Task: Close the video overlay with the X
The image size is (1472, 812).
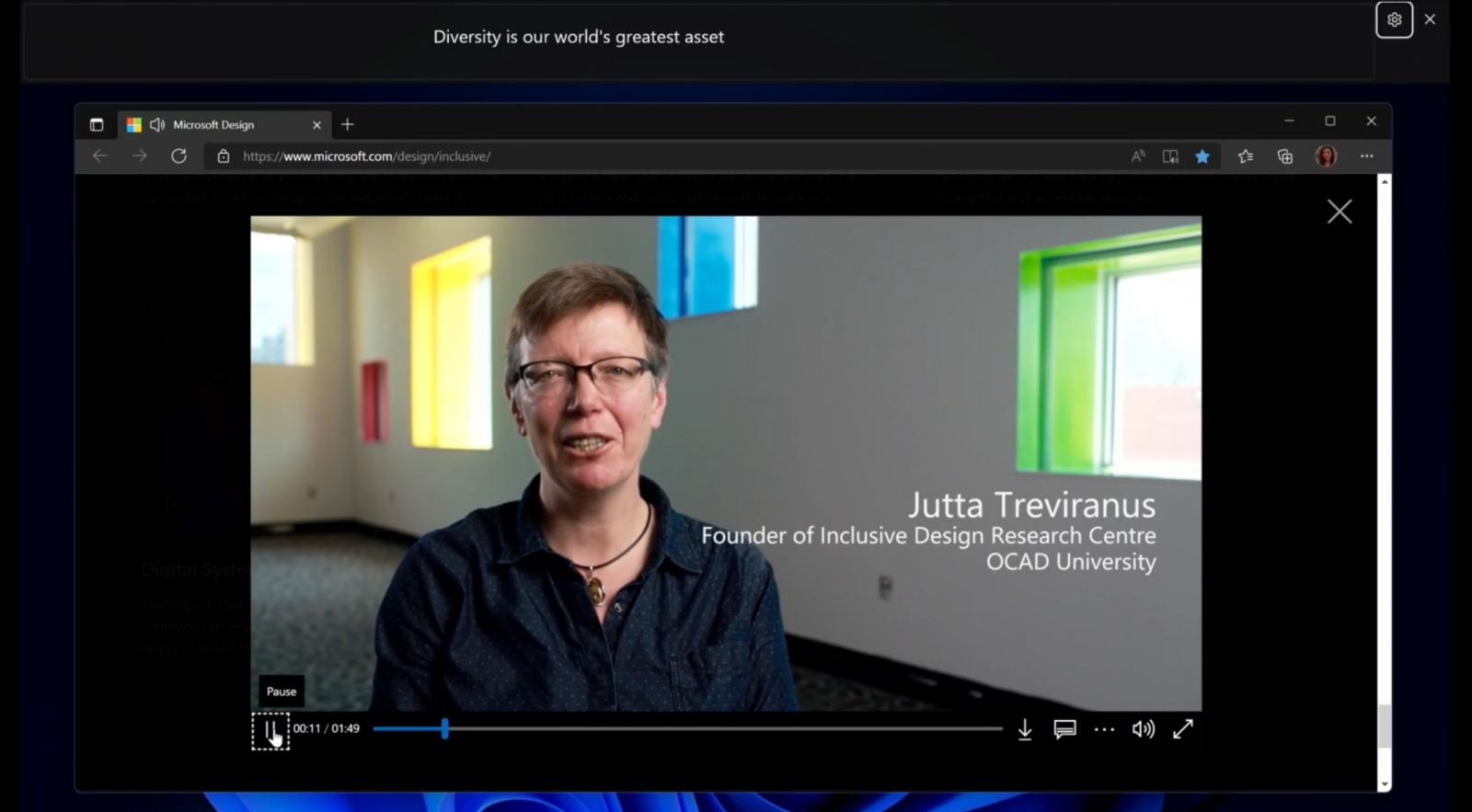Action: pyautogui.click(x=1340, y=212)
